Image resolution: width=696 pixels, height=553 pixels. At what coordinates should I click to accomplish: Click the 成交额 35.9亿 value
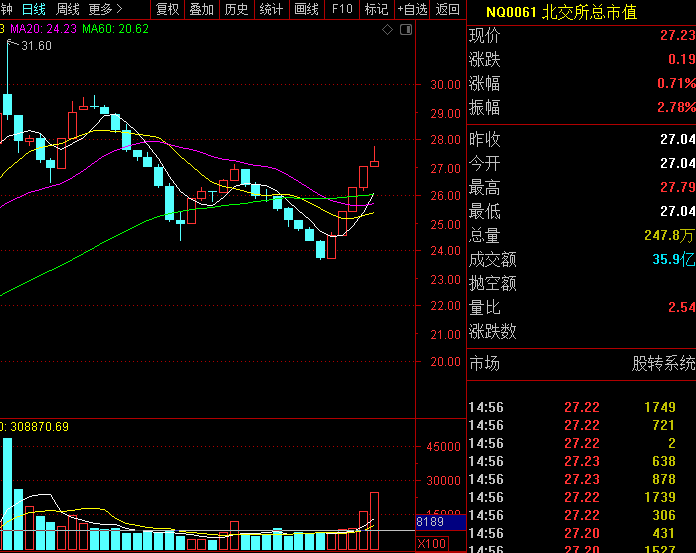(x=674, y=259)
